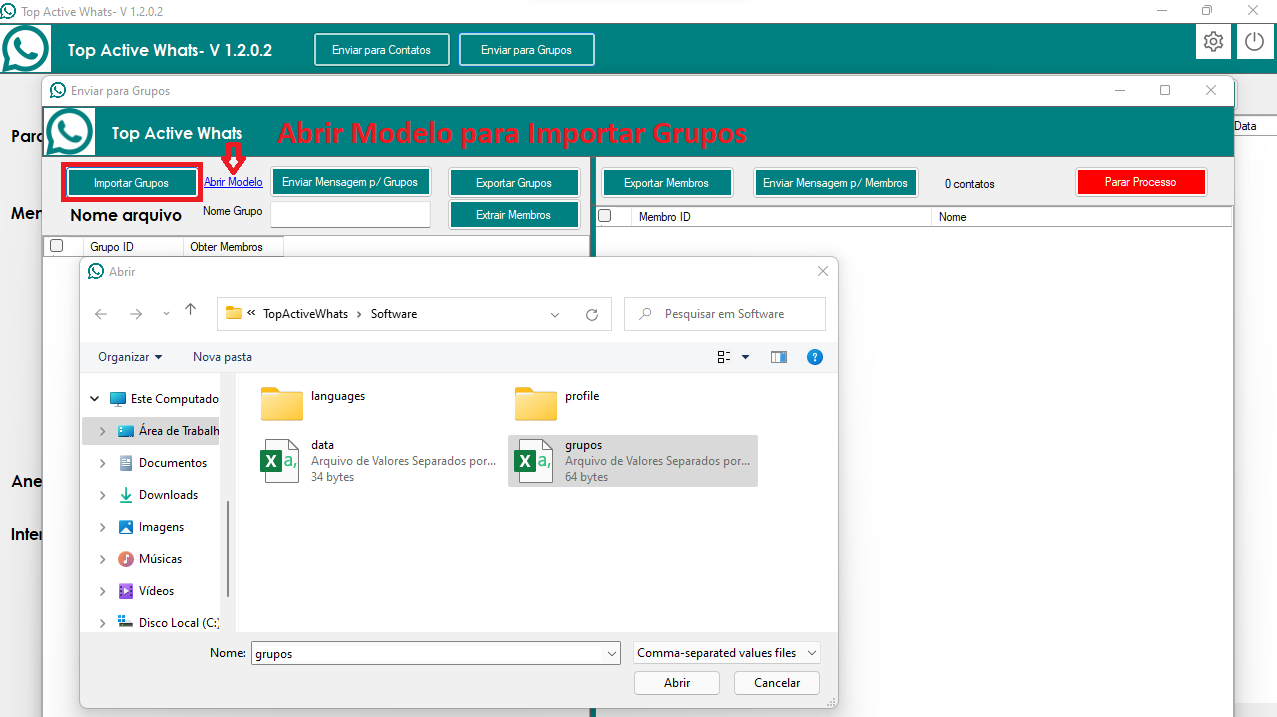The height and width of the screenshot is (717, 1277).
Task: Close the Abrir dialog
Action: tap(823, 271)
